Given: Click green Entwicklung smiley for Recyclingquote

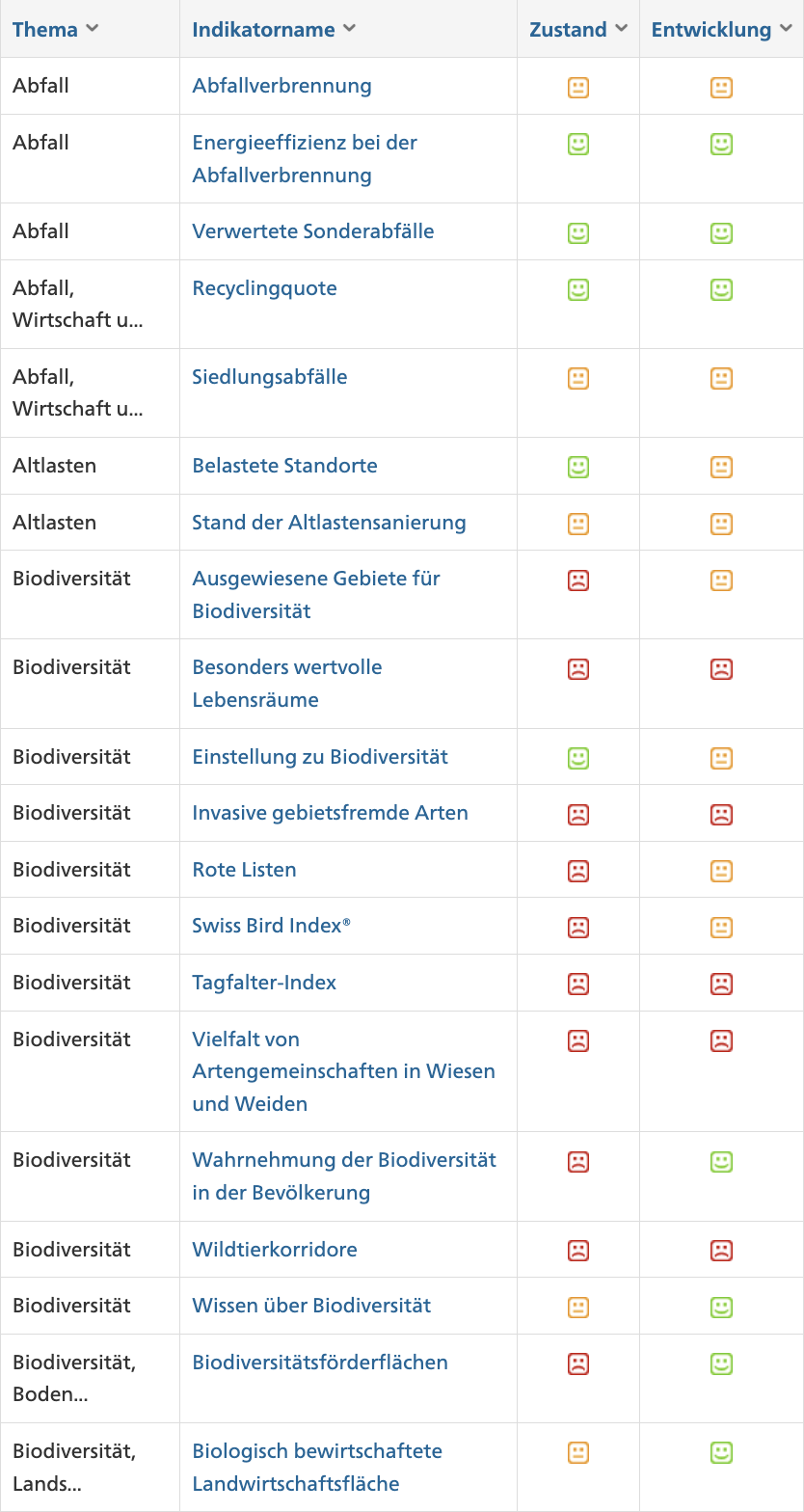Looking at the screenshot, I should pyautogui.click(x=721, y=289).
